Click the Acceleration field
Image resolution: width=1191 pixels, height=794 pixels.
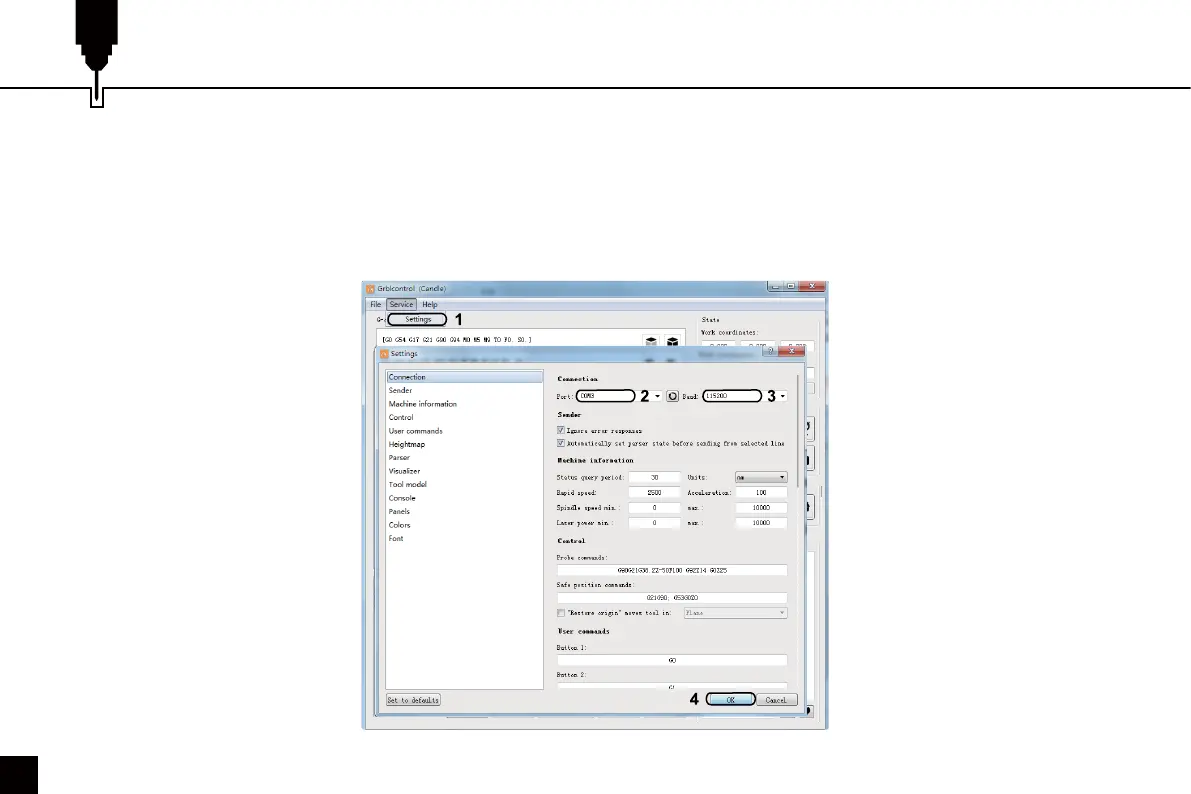761,492
